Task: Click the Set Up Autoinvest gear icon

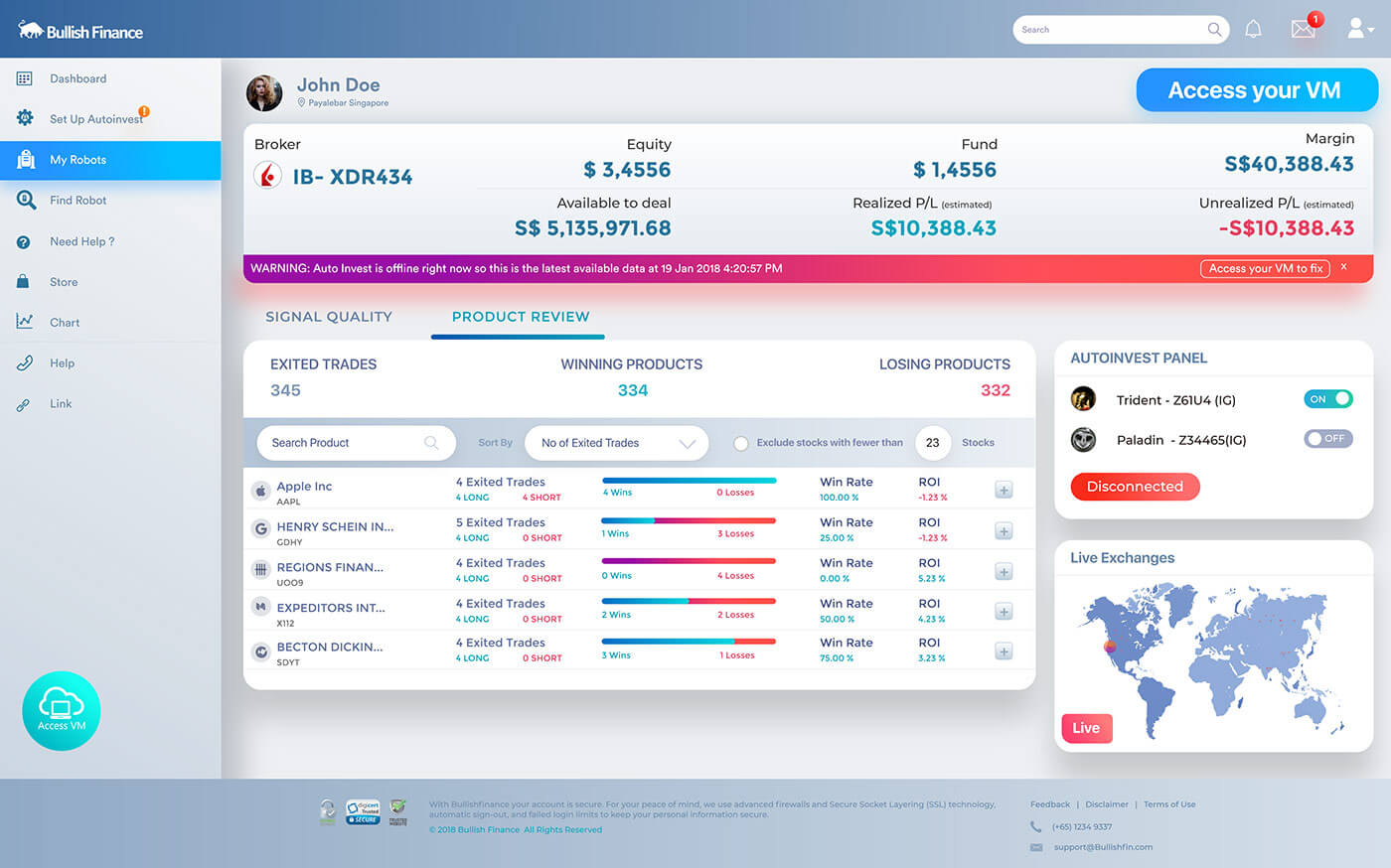Action: point(25,118)
